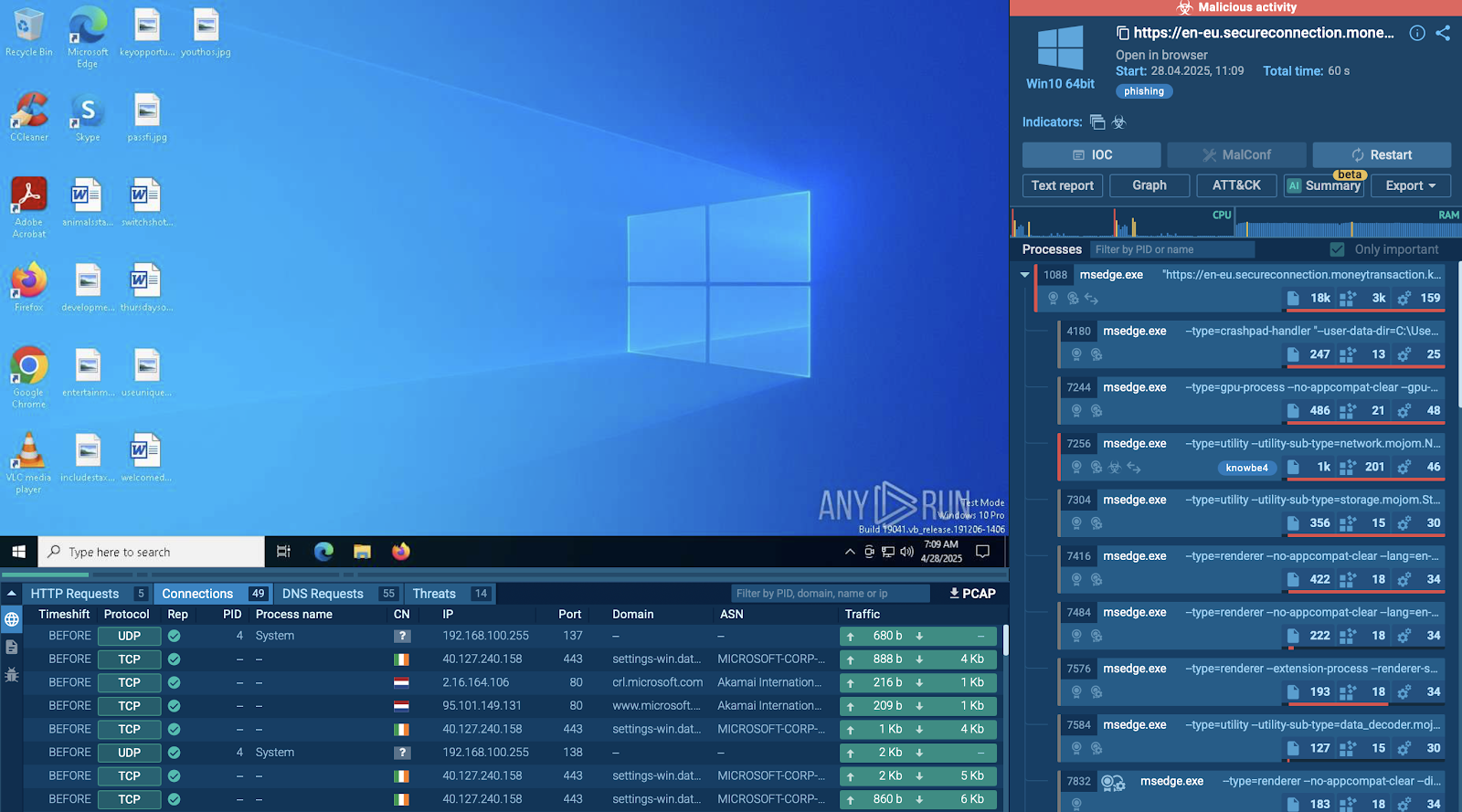Open Adobe Acrobat desktop shortcut
The width and height of the screenshot is (1462, 812).
click(29, 206)
